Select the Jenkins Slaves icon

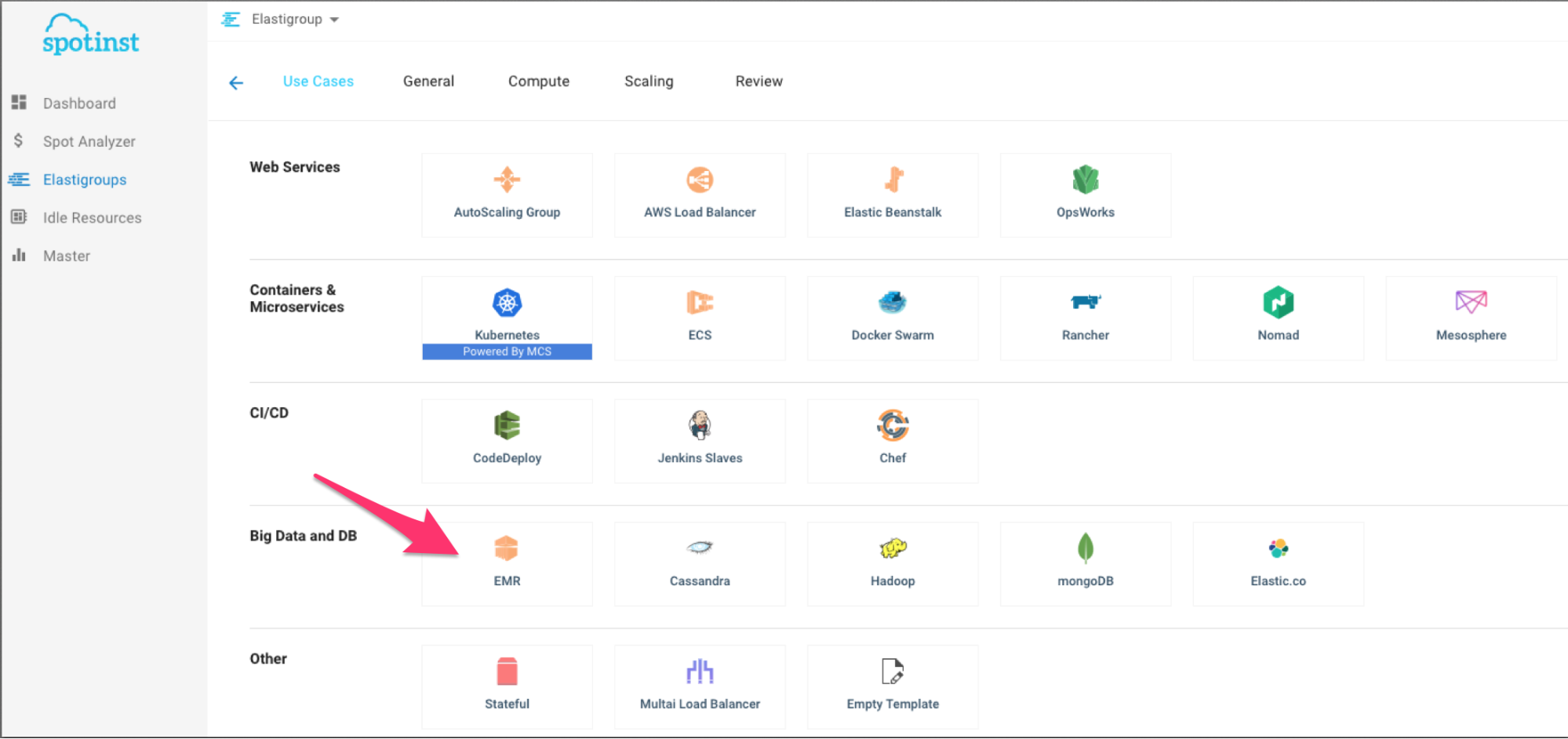[x=700, y=425]
